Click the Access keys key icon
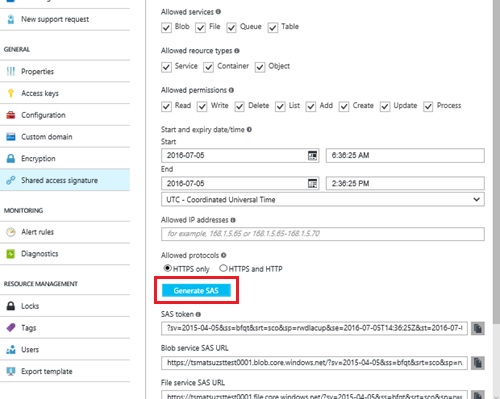This screenshot has height=399, width=500. [x=11, y=93]
